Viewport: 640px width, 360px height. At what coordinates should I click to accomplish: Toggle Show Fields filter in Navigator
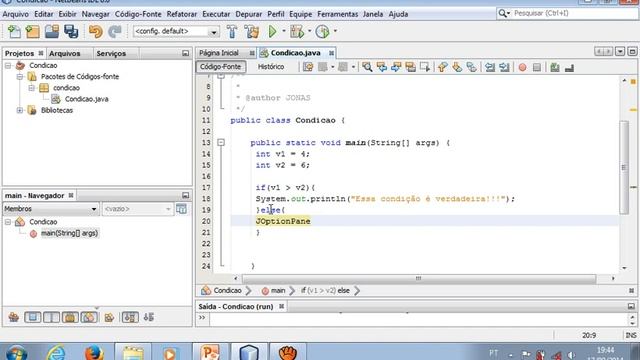point(32,317)
